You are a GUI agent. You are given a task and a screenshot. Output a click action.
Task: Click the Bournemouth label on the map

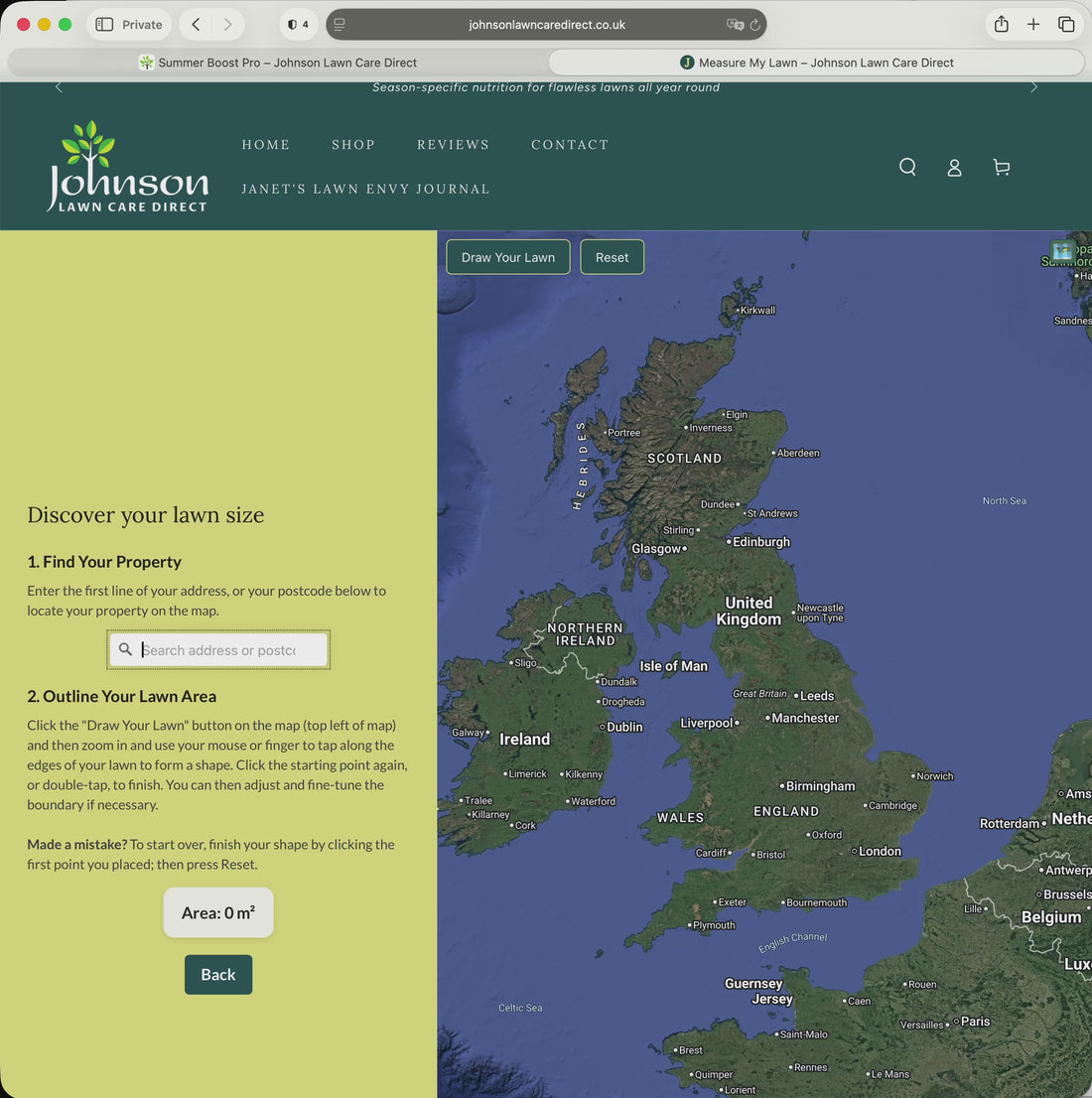pos(817,902)
